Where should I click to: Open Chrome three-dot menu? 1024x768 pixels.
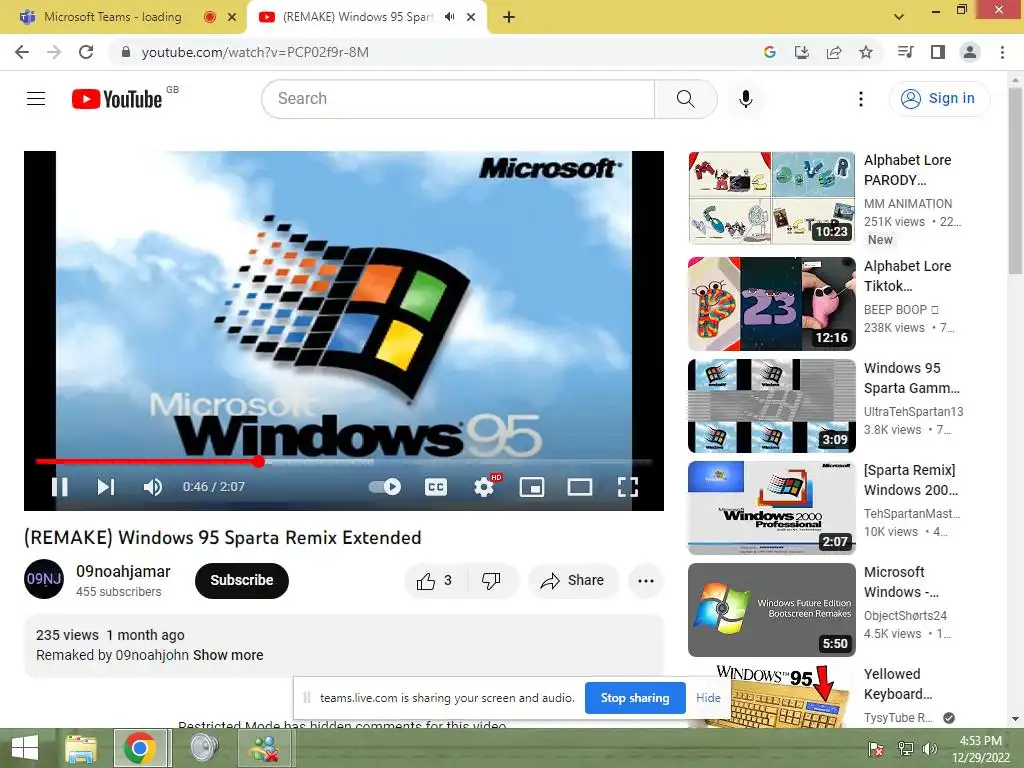pos(1002,52)
